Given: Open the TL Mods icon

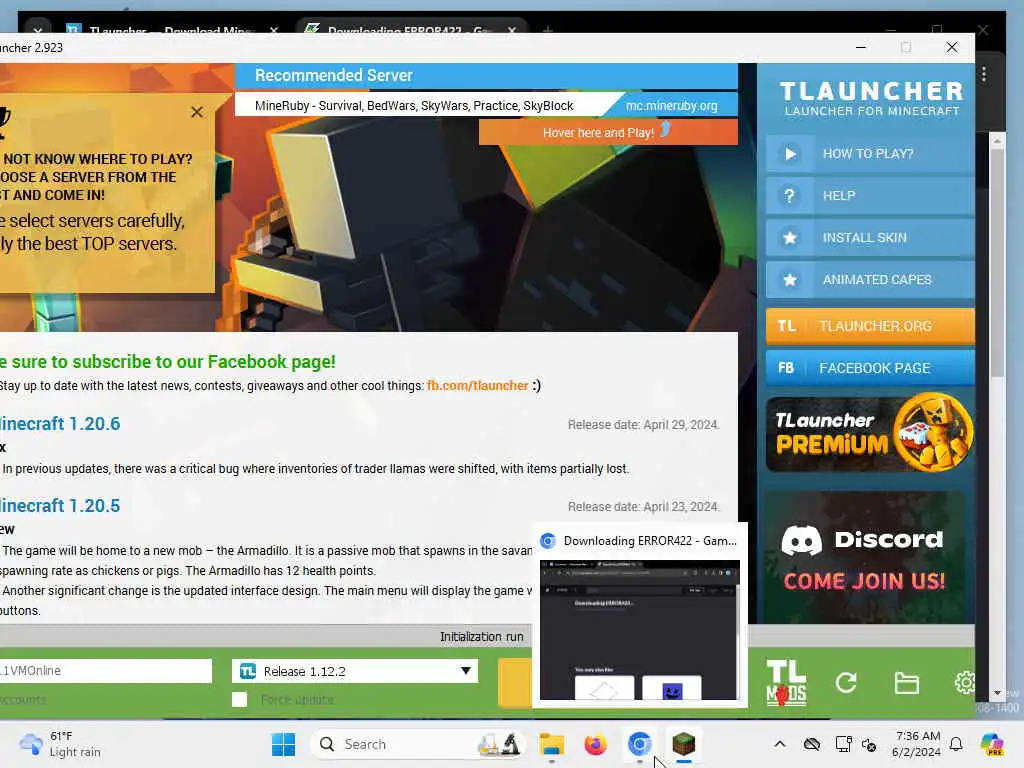Looking at the screenshot, I should pyautogui.click(x=786, y=683).
